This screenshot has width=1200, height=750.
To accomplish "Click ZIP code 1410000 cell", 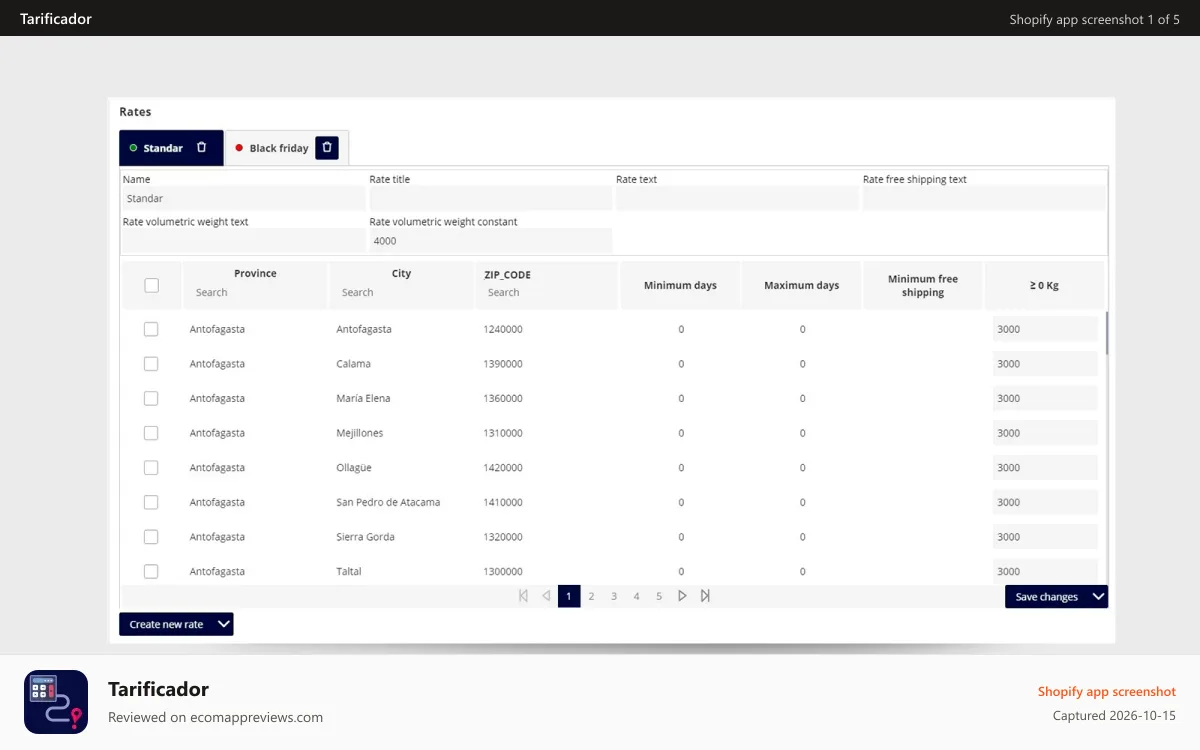I will [x=503, y=502].
